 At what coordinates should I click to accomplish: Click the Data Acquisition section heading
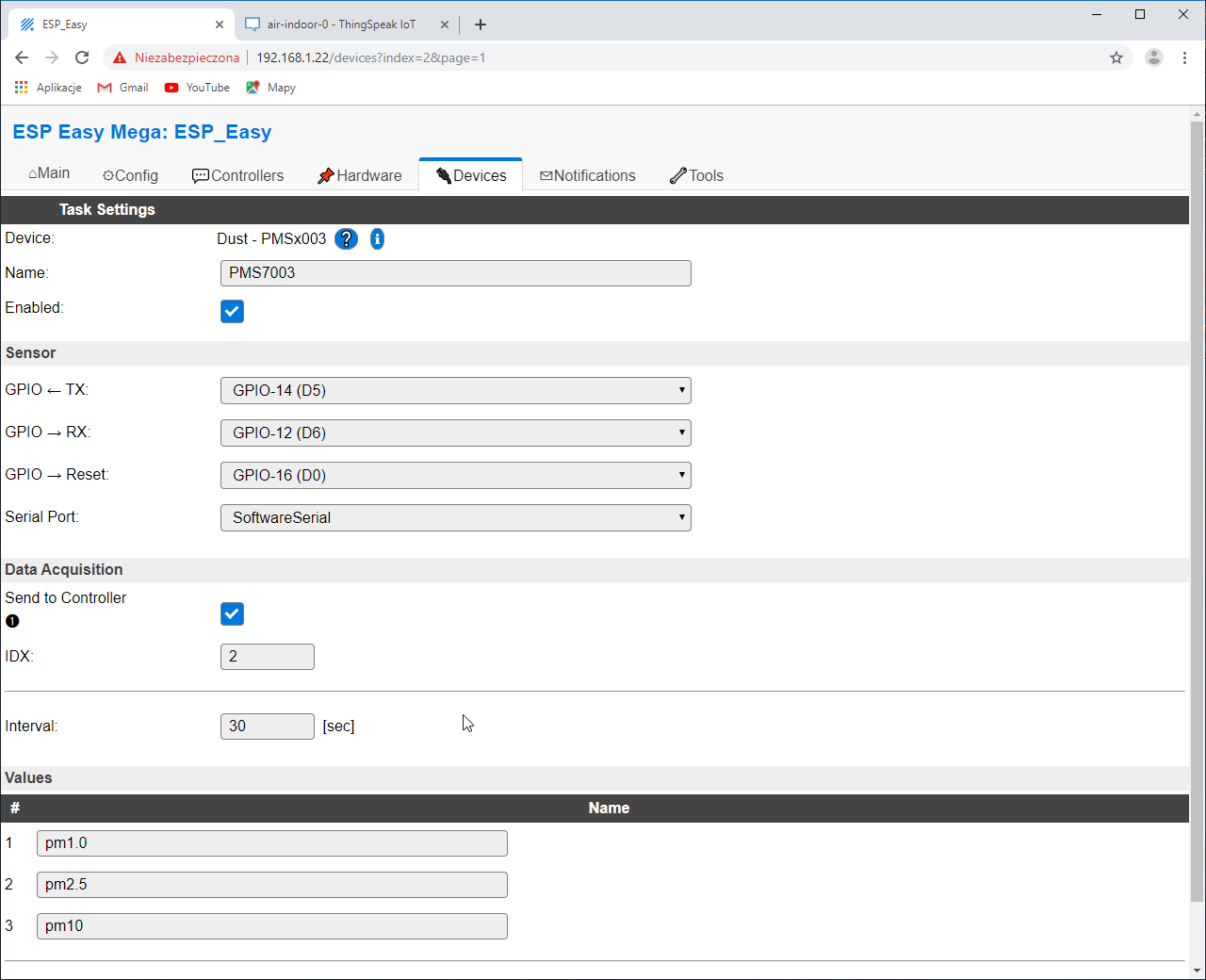tap(64, 569)
